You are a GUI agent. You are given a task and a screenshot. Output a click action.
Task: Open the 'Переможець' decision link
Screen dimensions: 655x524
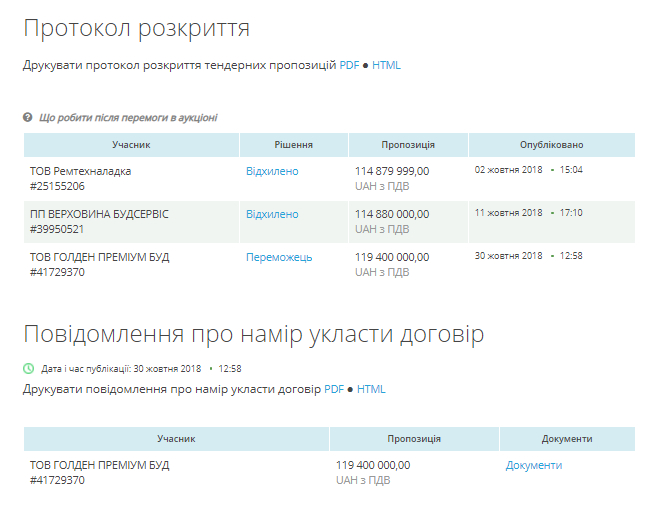279,257
